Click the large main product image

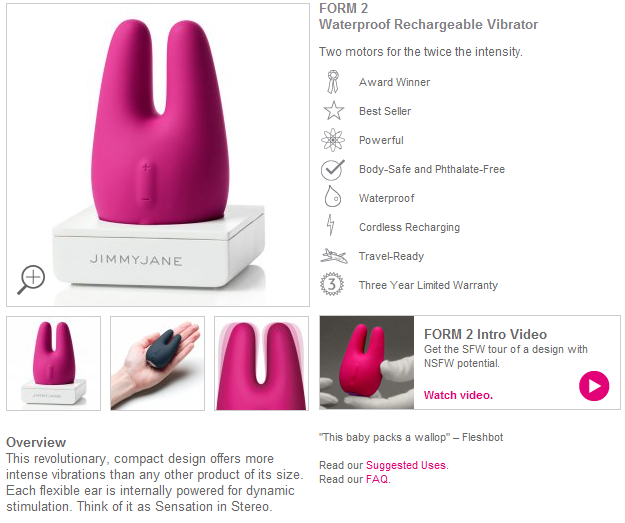pos(158,155)
